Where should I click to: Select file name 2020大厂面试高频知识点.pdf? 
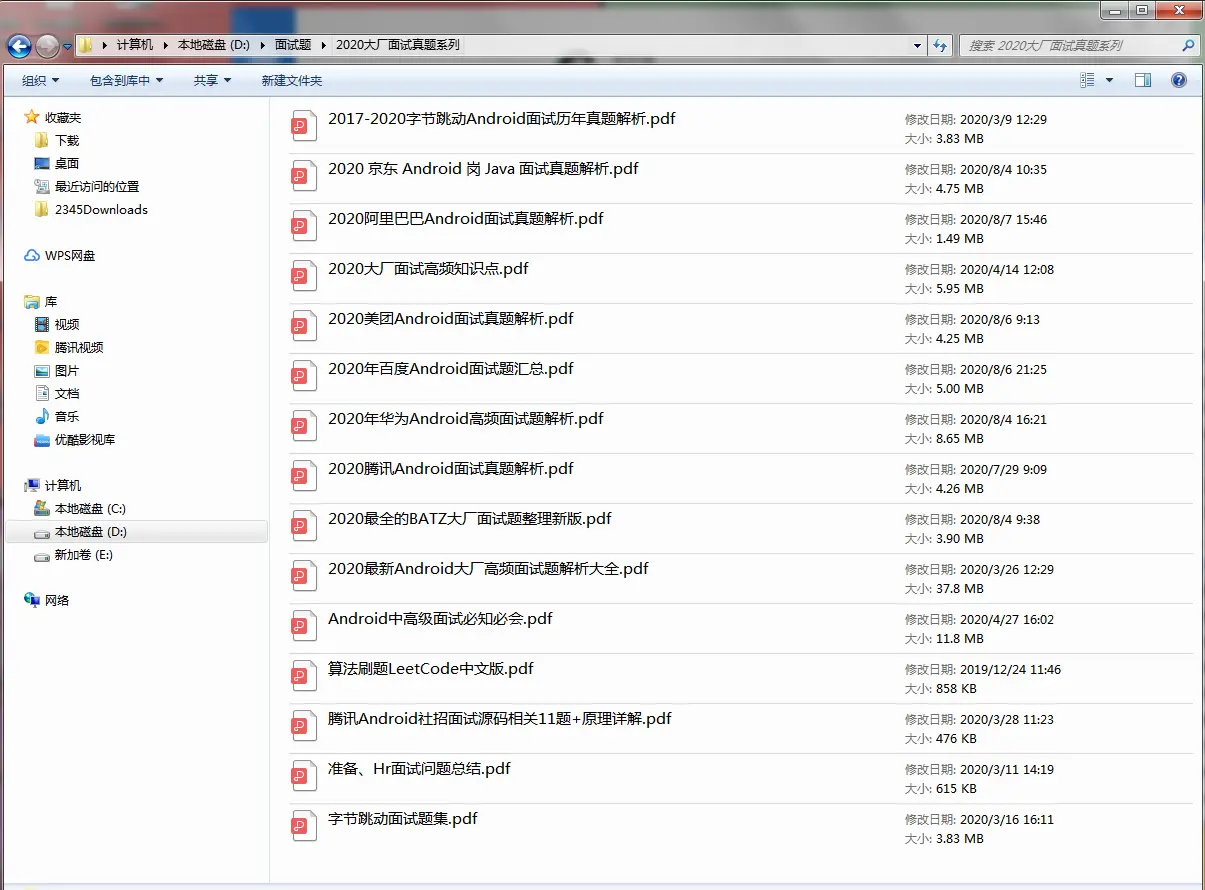428,268
